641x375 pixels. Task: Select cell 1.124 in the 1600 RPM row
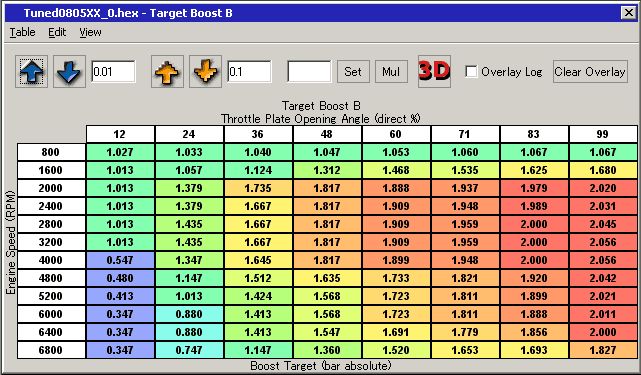258,170
